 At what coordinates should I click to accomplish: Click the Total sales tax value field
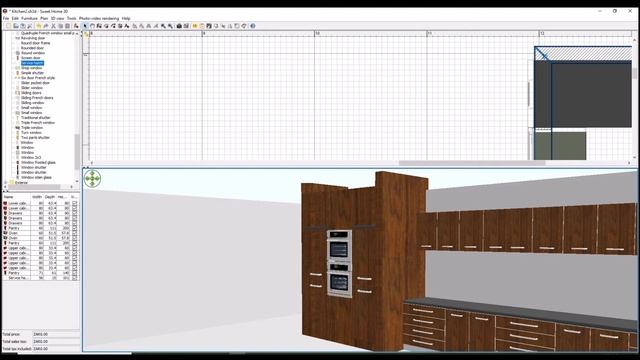[56, 342]
